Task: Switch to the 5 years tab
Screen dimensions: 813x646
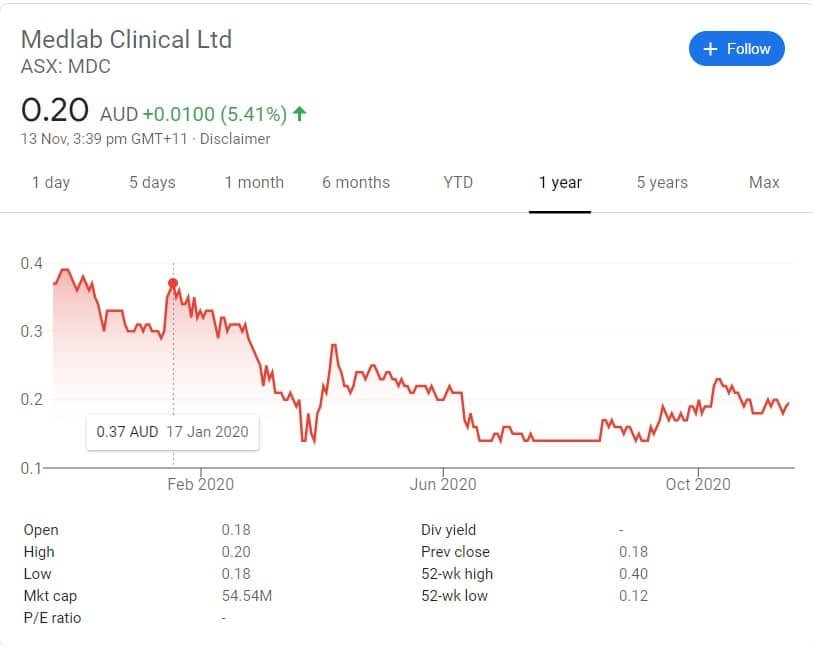Action: point(662,182)
